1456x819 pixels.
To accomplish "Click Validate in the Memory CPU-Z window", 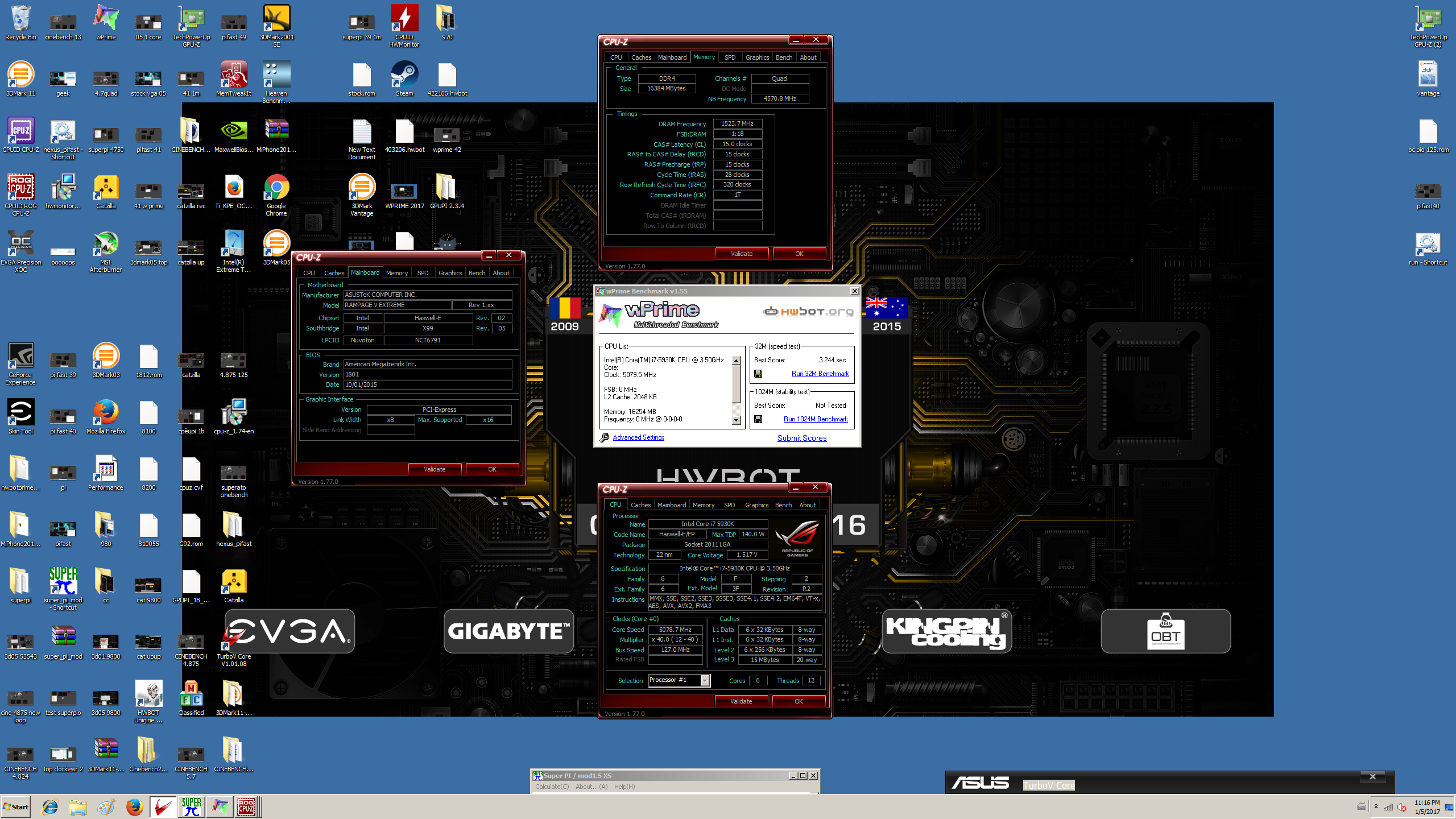I will [x=742, y=254].
